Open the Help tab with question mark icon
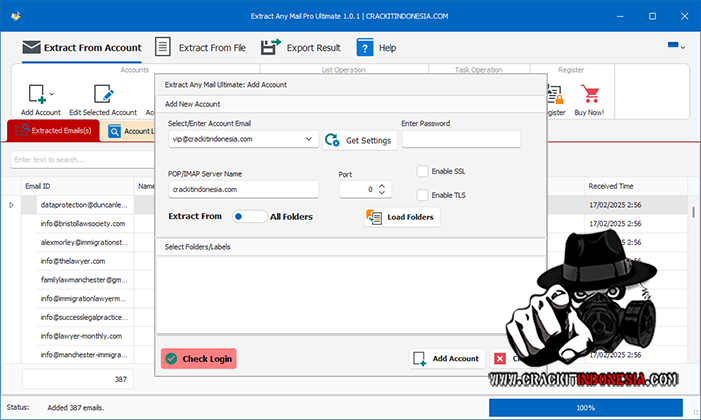This screenshot has width=701, height=420. [376, 47]
